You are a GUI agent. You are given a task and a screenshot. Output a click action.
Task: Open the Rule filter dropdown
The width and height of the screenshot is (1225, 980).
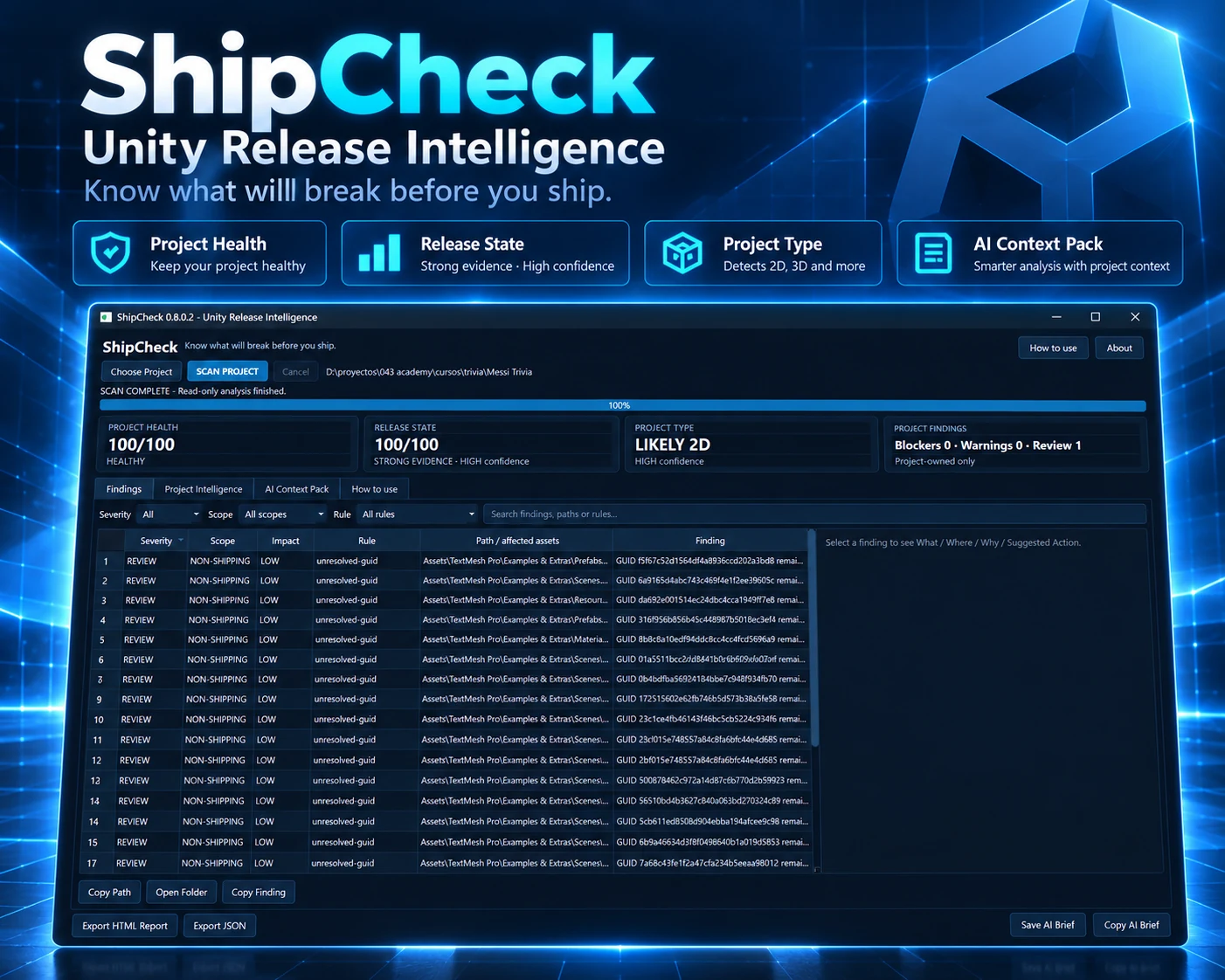click(418, 514)
